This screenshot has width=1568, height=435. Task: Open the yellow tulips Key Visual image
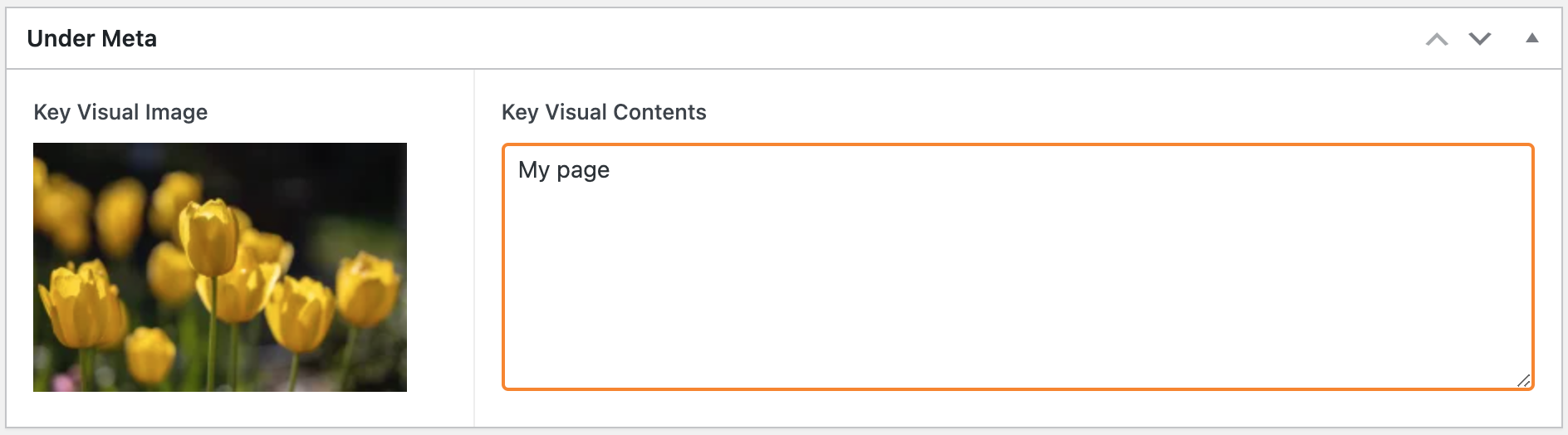pos(220,266)
